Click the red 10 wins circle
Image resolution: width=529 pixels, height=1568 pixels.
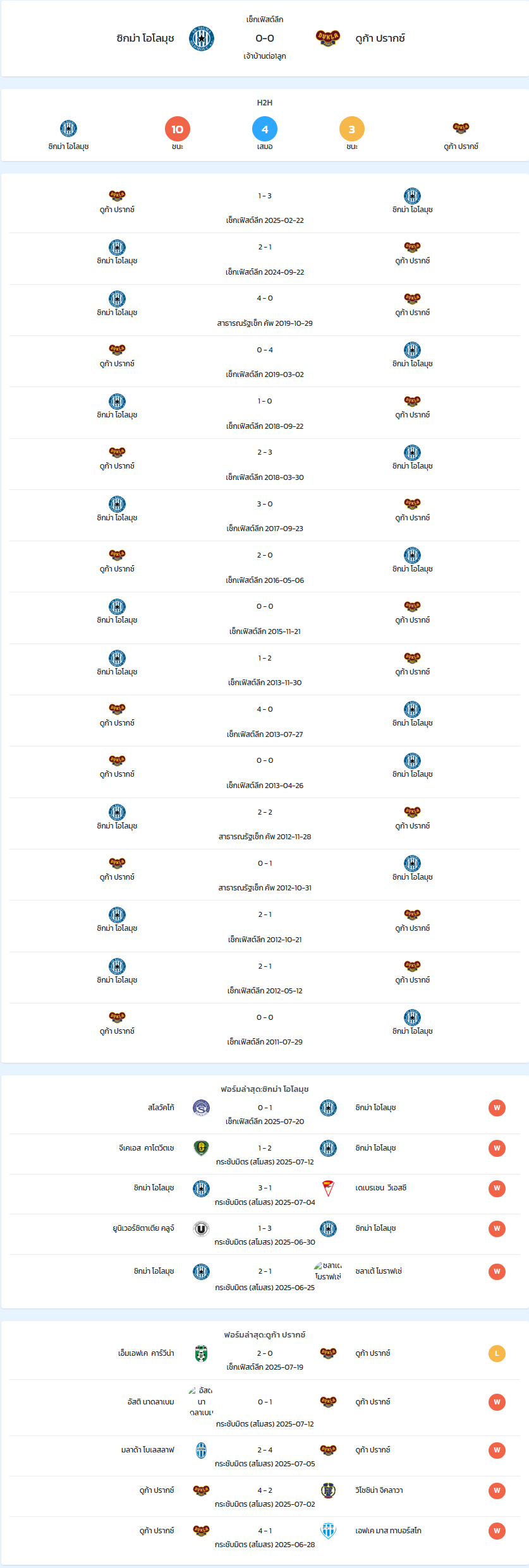tap(178, 129)
